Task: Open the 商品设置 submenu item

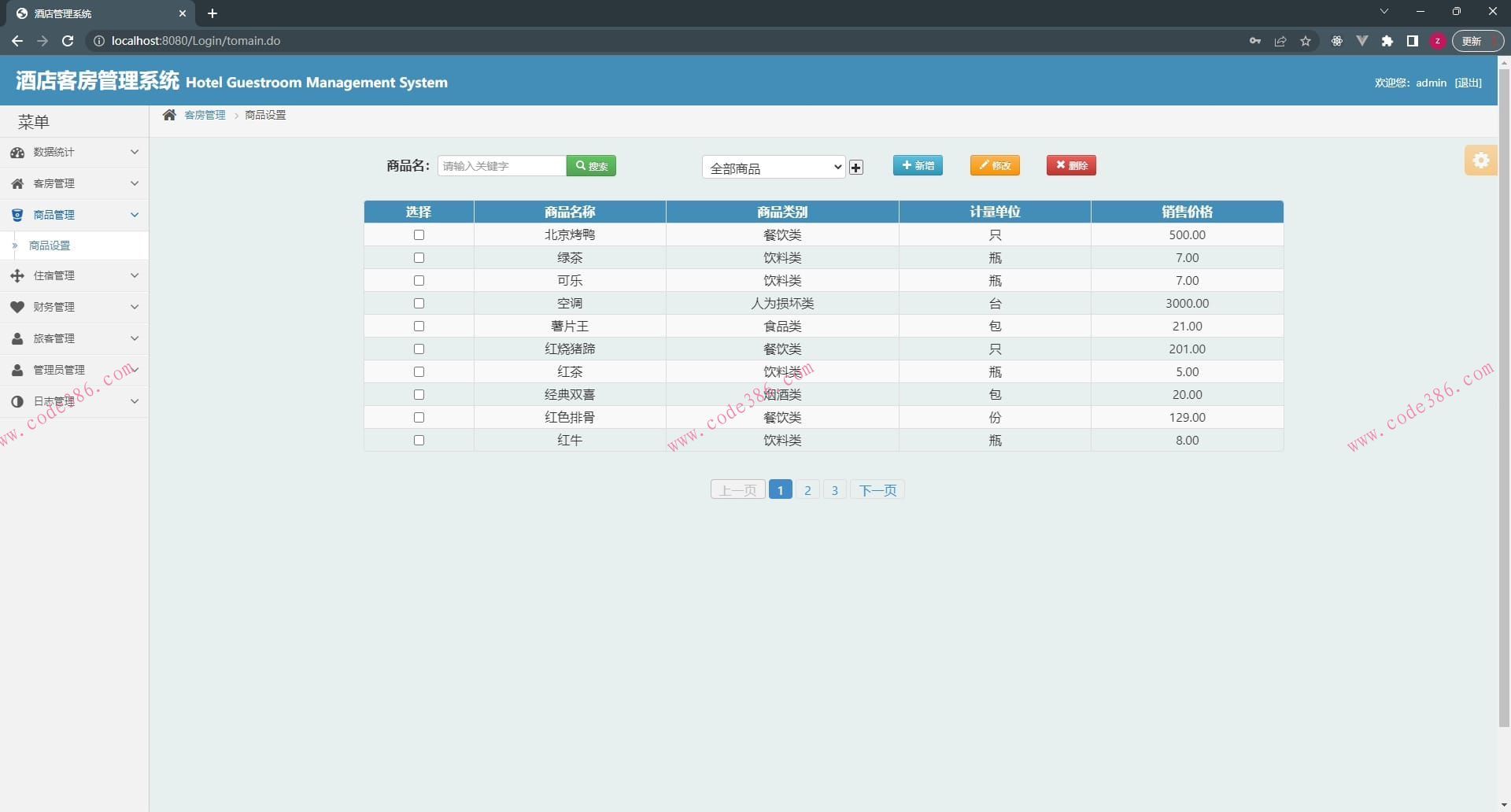Action: click(50, 245)
